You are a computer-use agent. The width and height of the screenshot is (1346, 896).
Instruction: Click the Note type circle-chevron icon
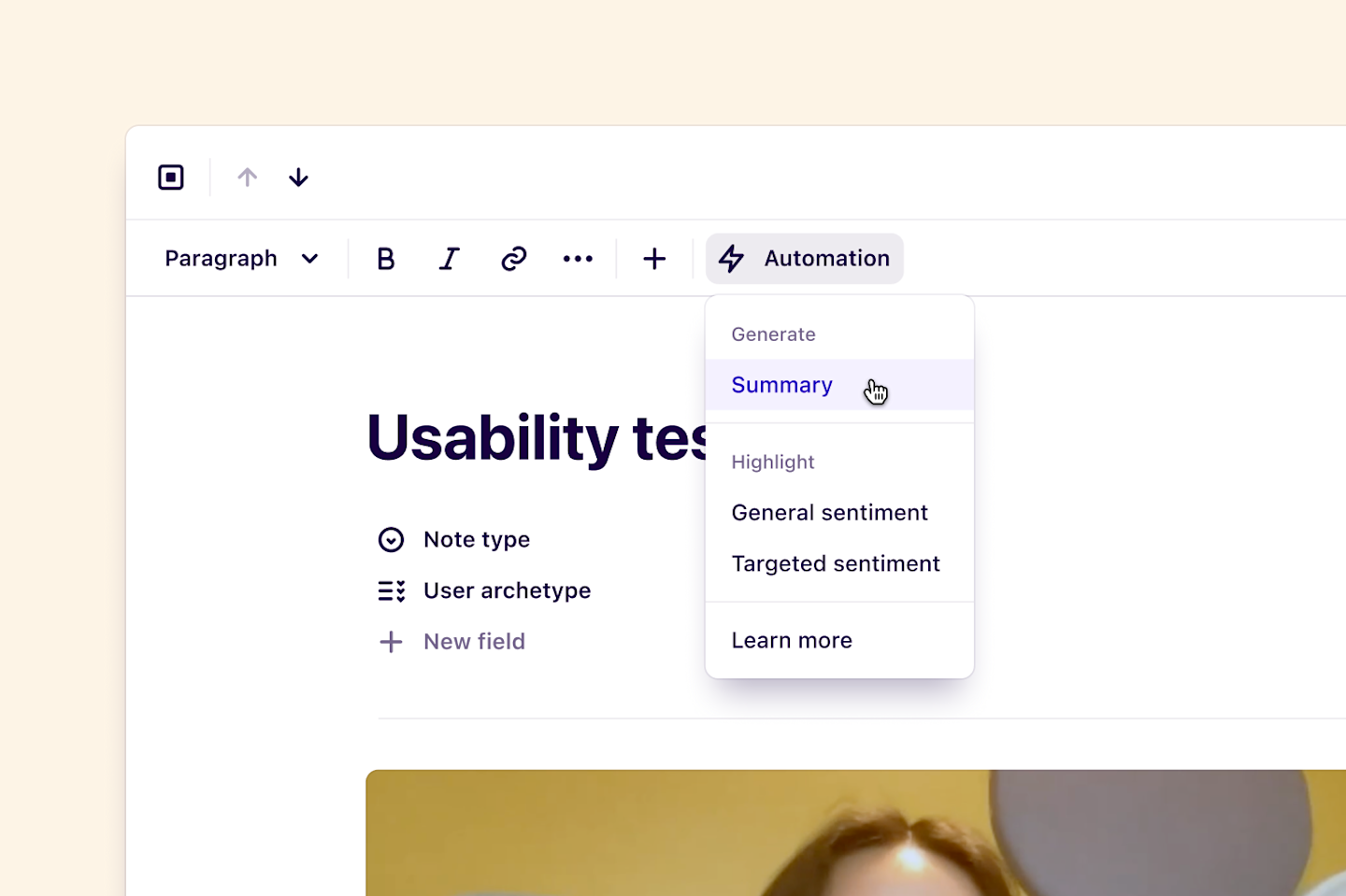(391, 539)
